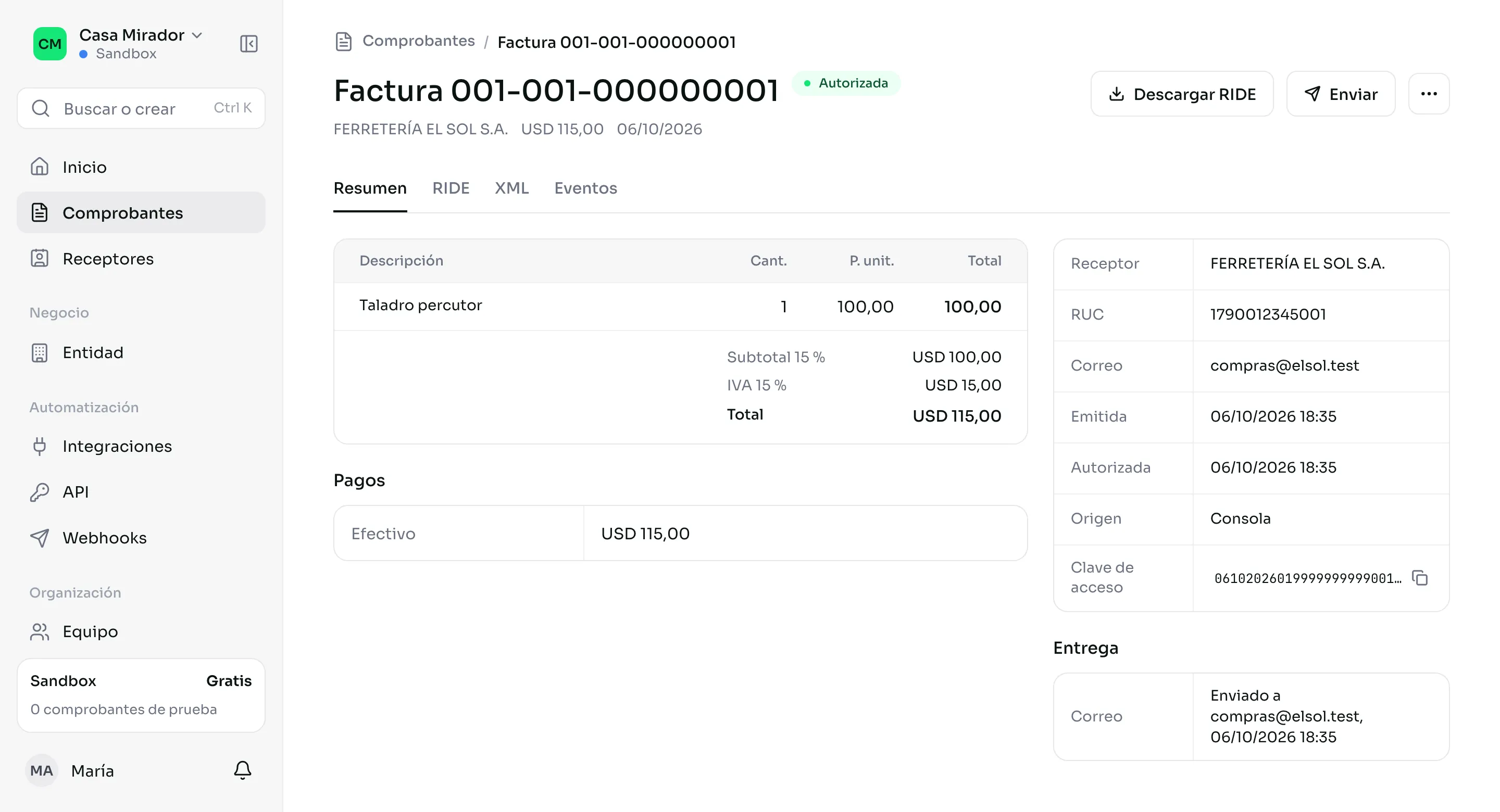The height and width of the screenshot is (812, 1500).
Task: Switch to the Eventos tab
Action: click(x=585, y=188)
